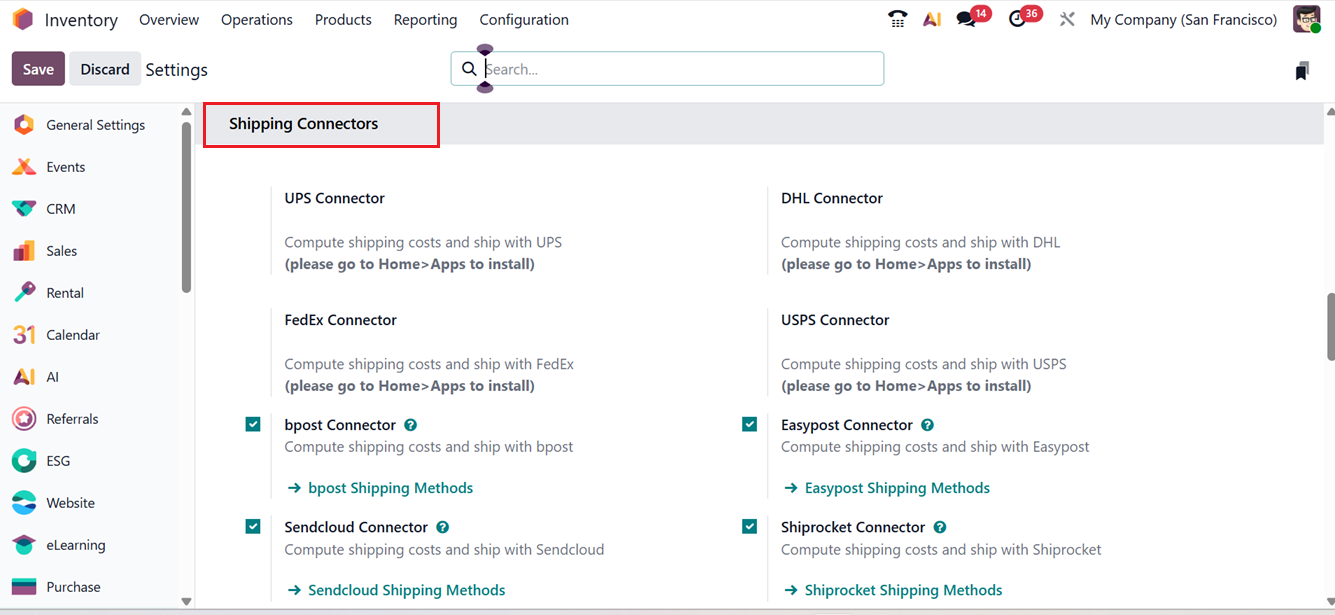Screen dimensions: 1335x615
Task: Open the Sendcloud Shipping Methods link
Action: [406, 590]
